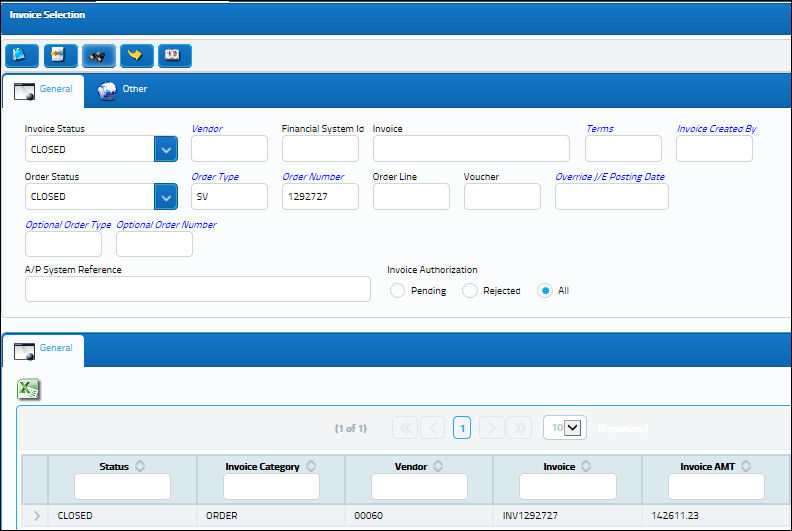Select Rejected invoice authorization radio
Image resolution: width=792 pixels, height=531 pixels.
click(470, 291)
